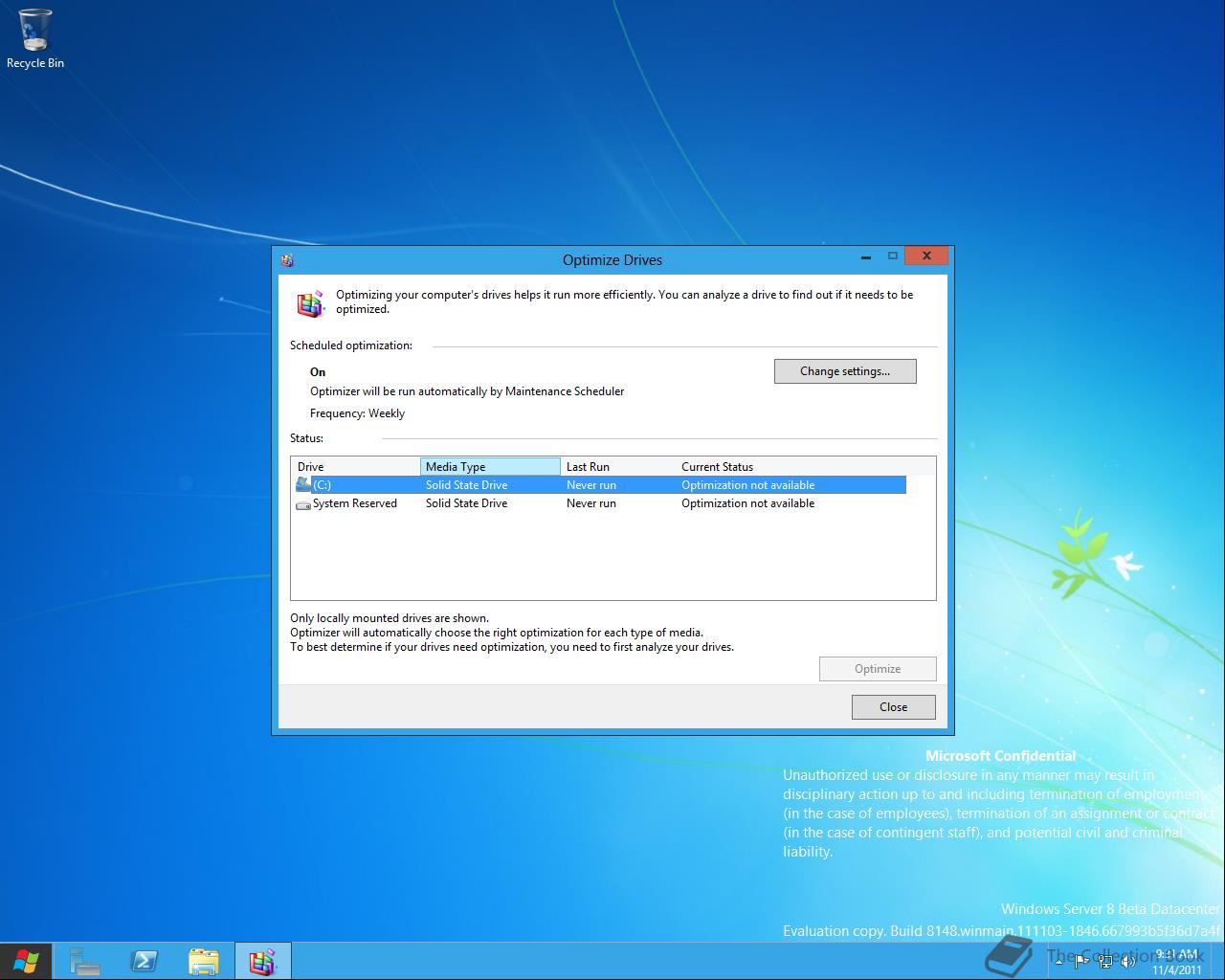Open the Start button on taskbar
The height and width of the screenshot is (980, 1225).
(x=26, y=961)
